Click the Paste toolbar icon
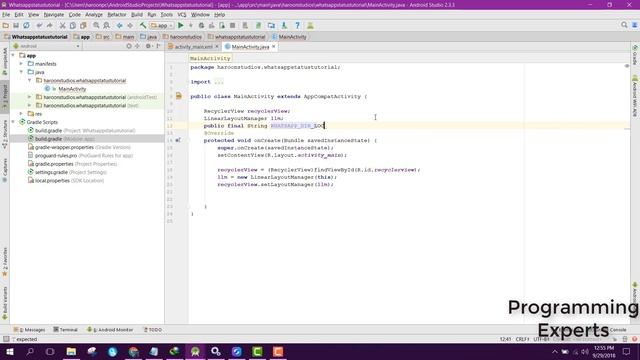Viewport: 640px width, 360px height. (83, 25)
